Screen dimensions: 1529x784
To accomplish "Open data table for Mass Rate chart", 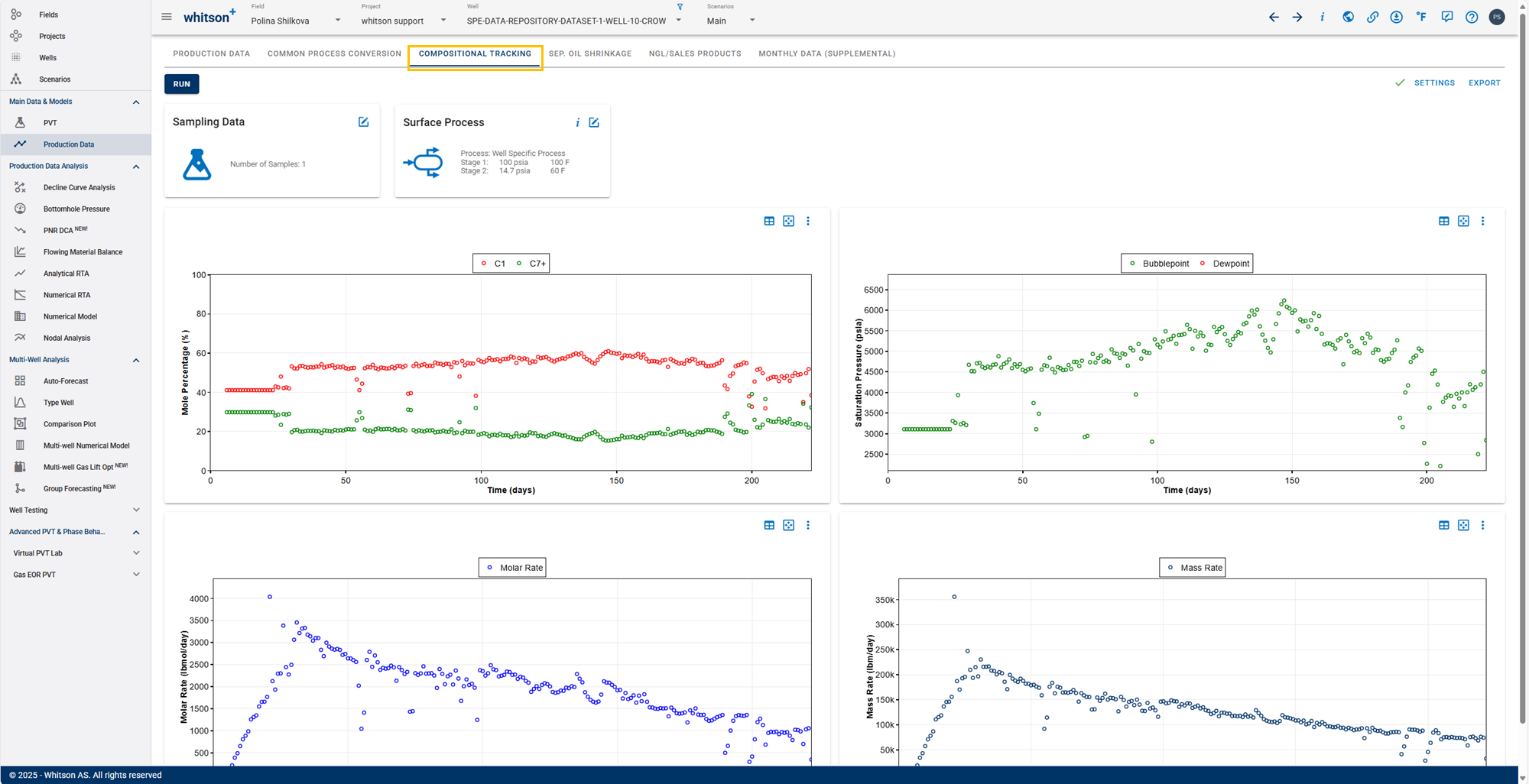I will click(1443, 525).
